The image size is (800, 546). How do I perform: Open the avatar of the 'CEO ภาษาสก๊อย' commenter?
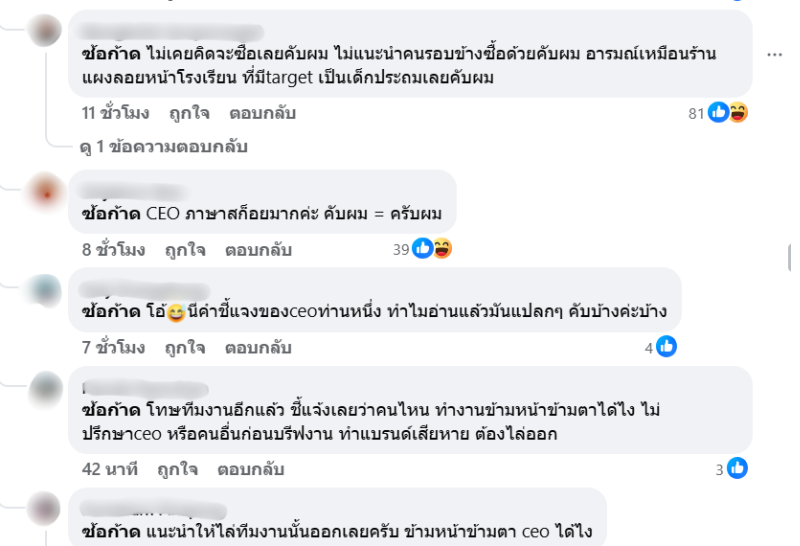tap(47, 190)
